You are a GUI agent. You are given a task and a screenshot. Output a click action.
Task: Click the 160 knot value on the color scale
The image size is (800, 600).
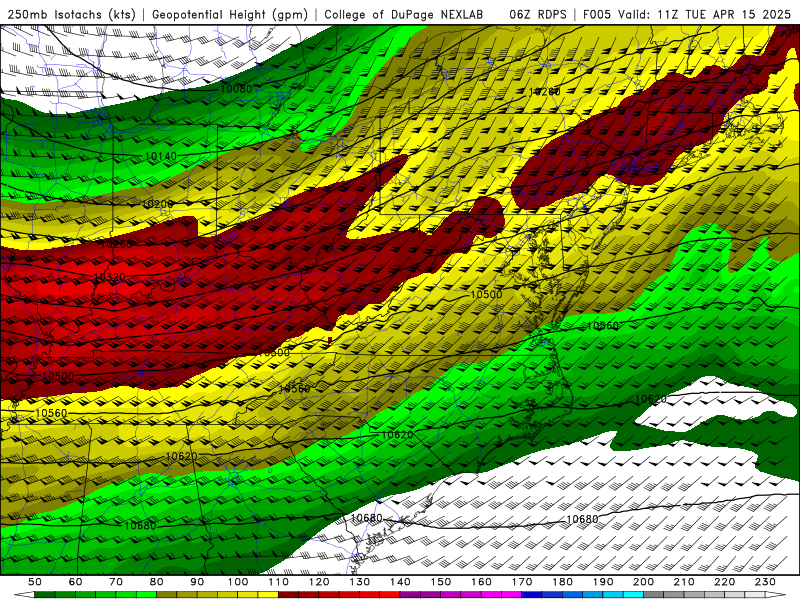[x=481, y=582]
